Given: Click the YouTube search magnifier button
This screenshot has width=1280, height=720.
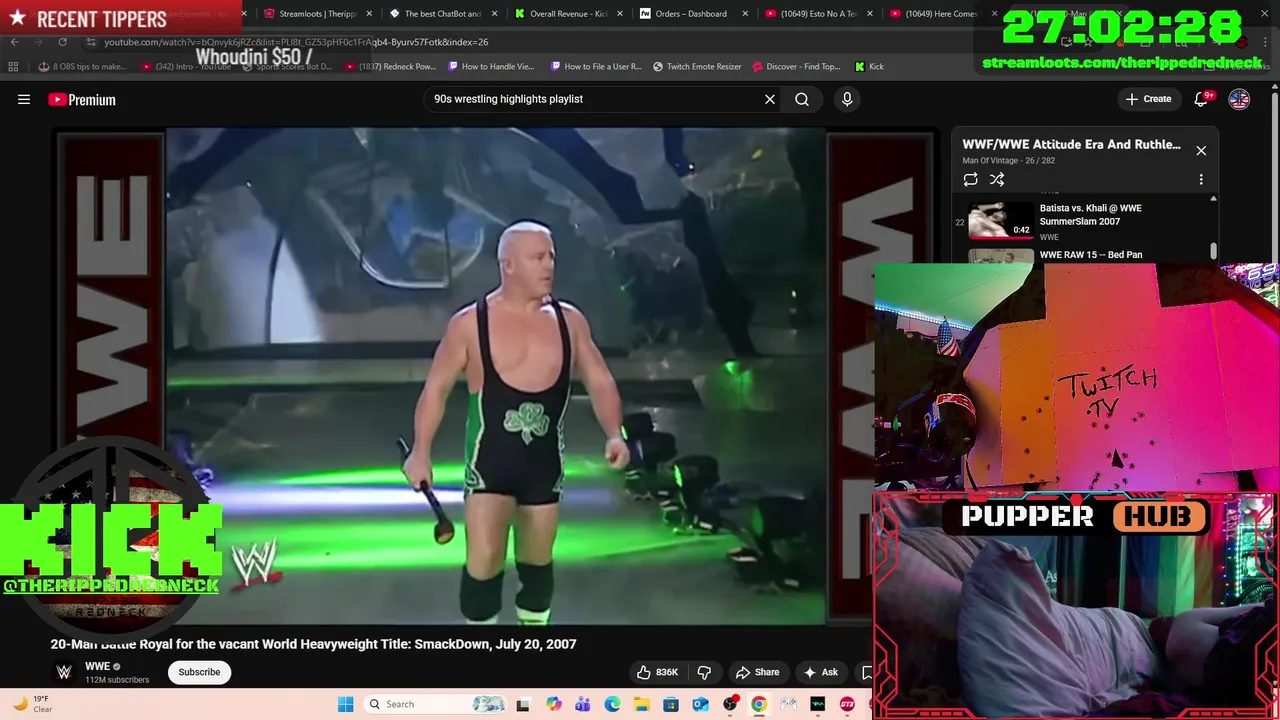Looking at the screenshot, I should 802,99.
